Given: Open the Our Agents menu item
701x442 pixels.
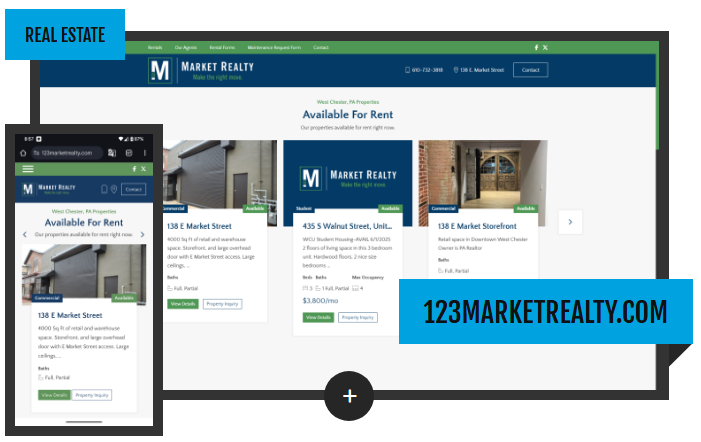Looking at the screenshot, I should (x=186, y=48).
